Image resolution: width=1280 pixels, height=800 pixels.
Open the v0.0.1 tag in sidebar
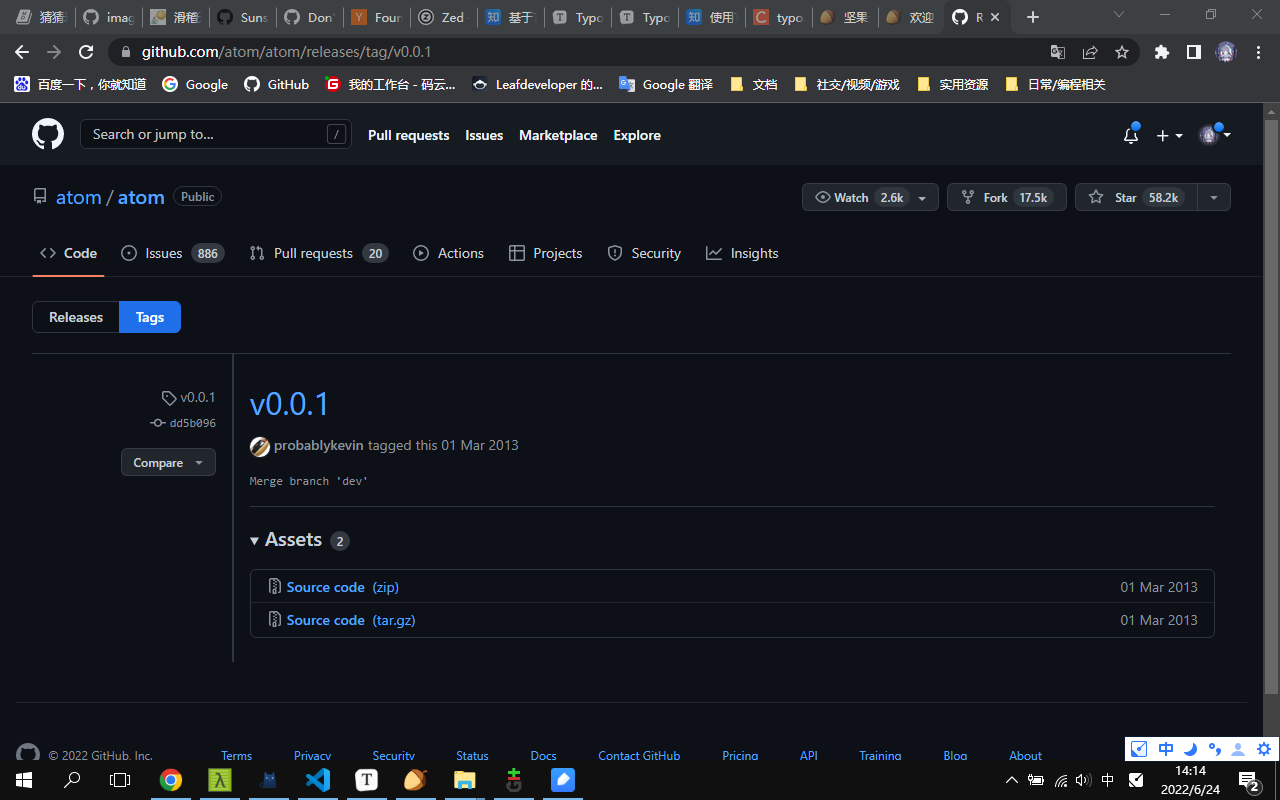pos(189,397)
